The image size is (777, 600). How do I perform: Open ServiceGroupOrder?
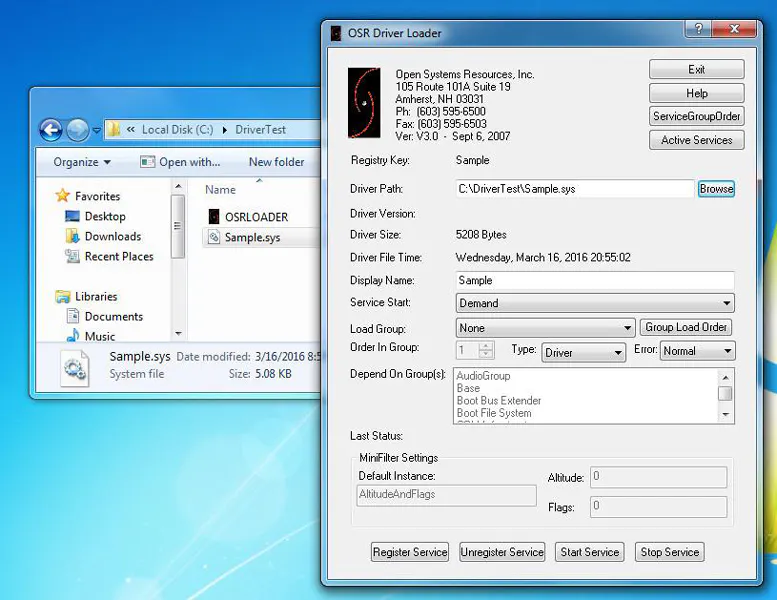696,116
